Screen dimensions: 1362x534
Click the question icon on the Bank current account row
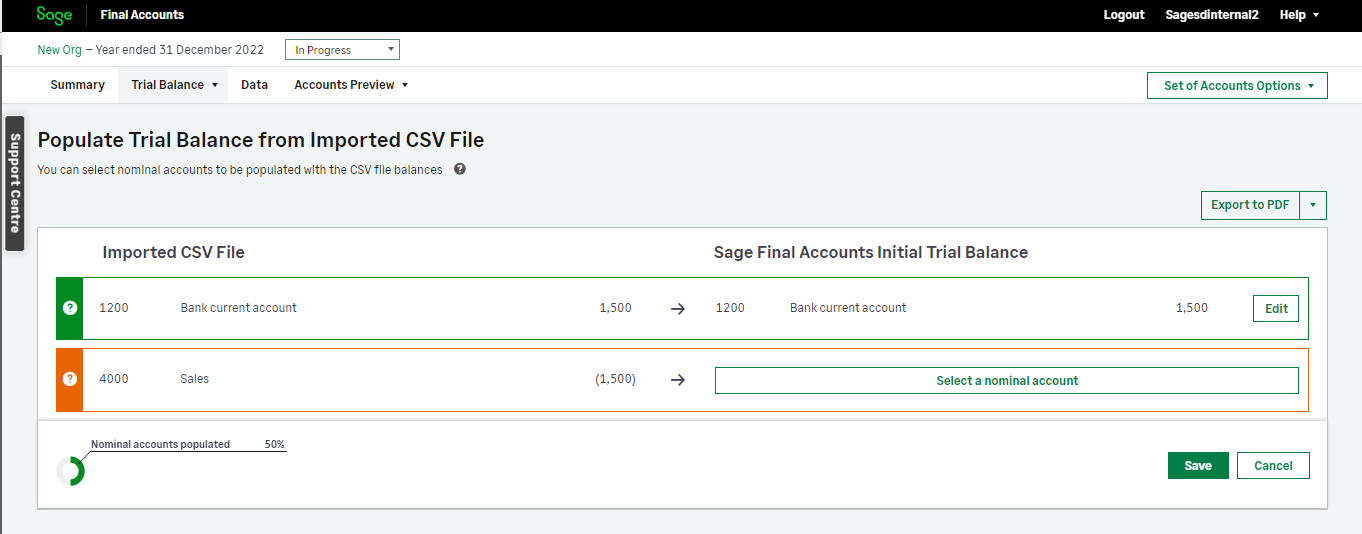pyautogui.click(x=70, y=308)
